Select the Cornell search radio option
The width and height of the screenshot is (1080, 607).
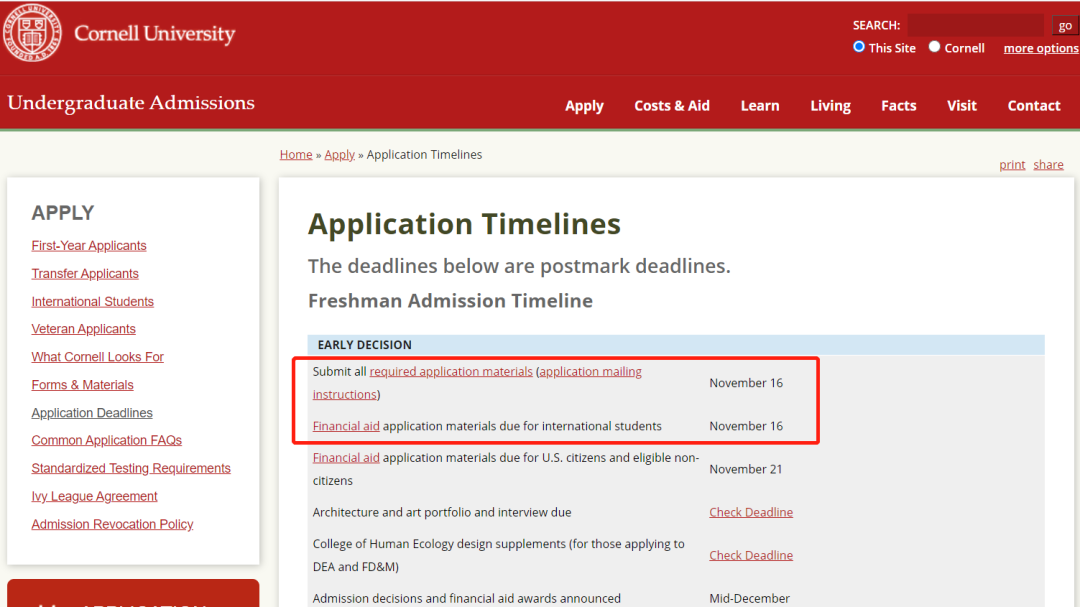(934, 47)
